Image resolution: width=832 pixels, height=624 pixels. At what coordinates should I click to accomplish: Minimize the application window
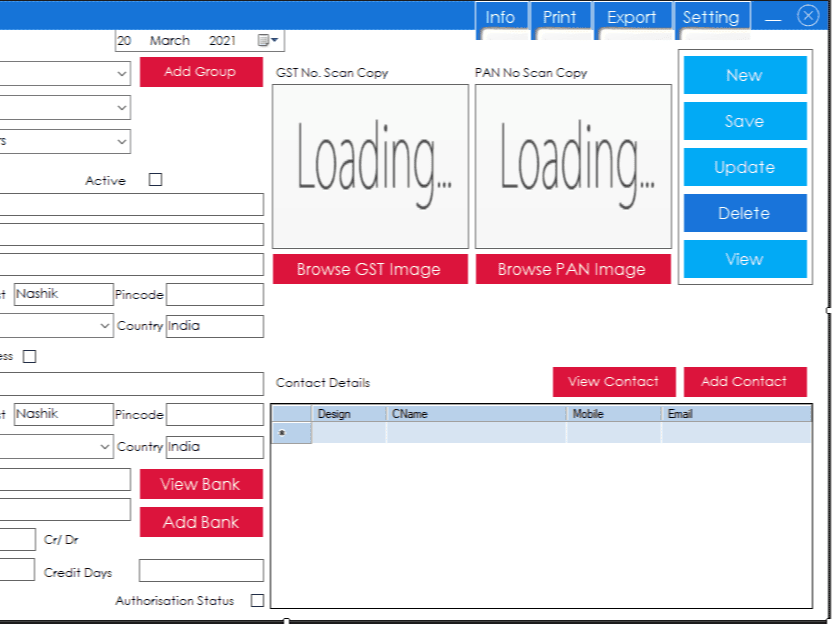pos(773,19)
